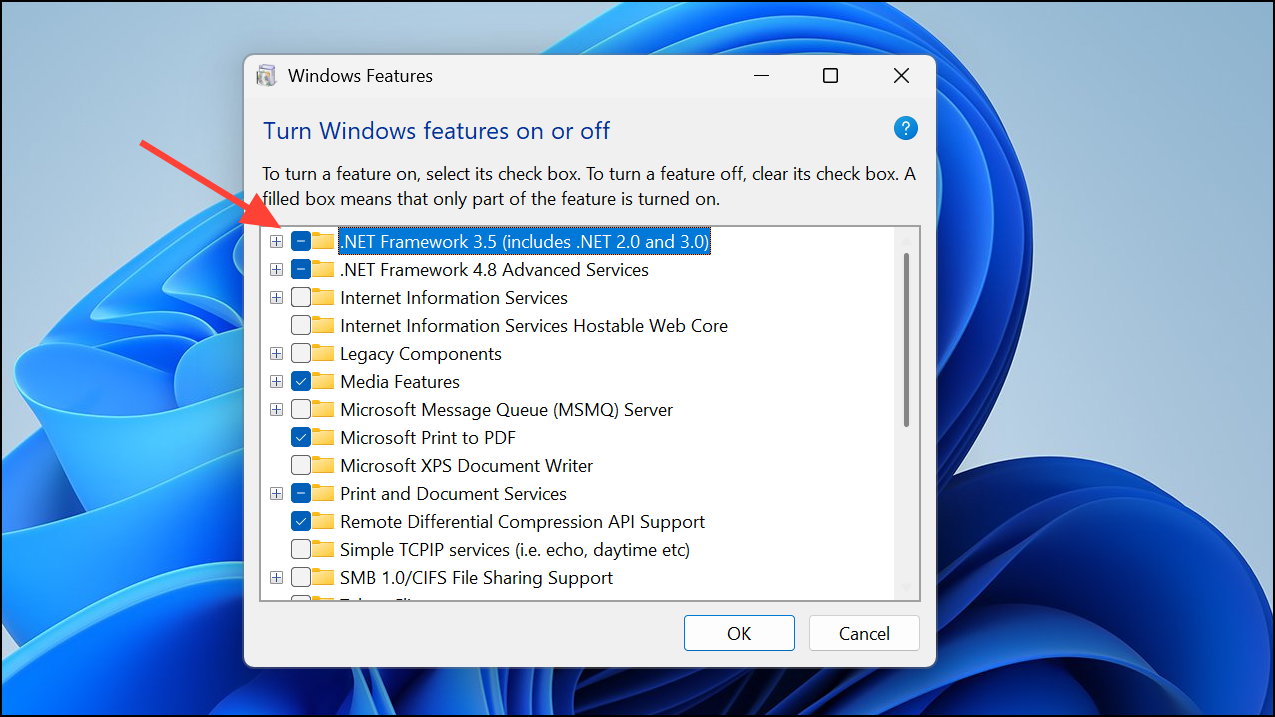Select the Microsoft XPS Document Writer label
Viewport: 1275px width, 717px height.
coord(466,465)
